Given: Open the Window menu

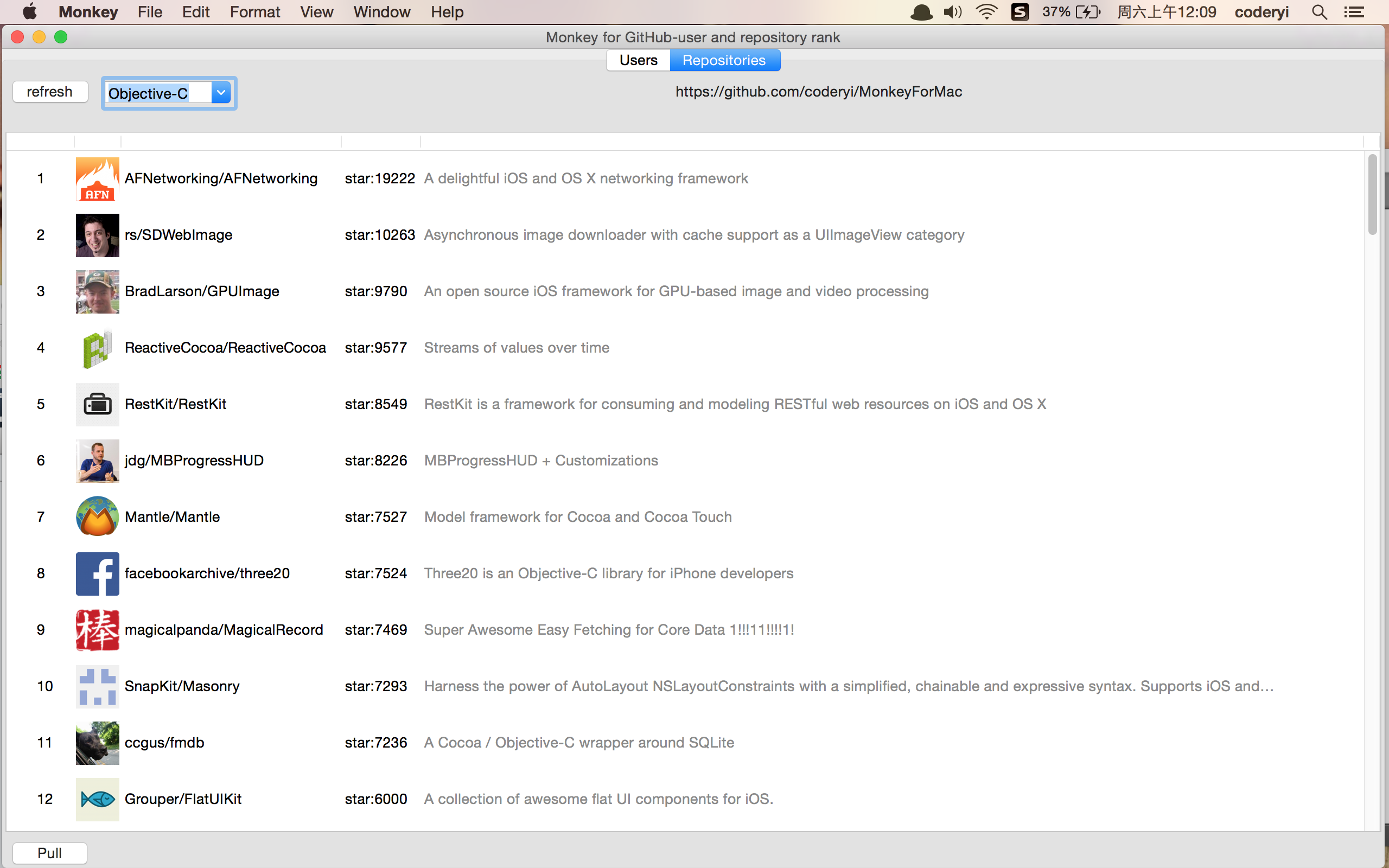Looking at the screenshot, I should click(381, 12).
